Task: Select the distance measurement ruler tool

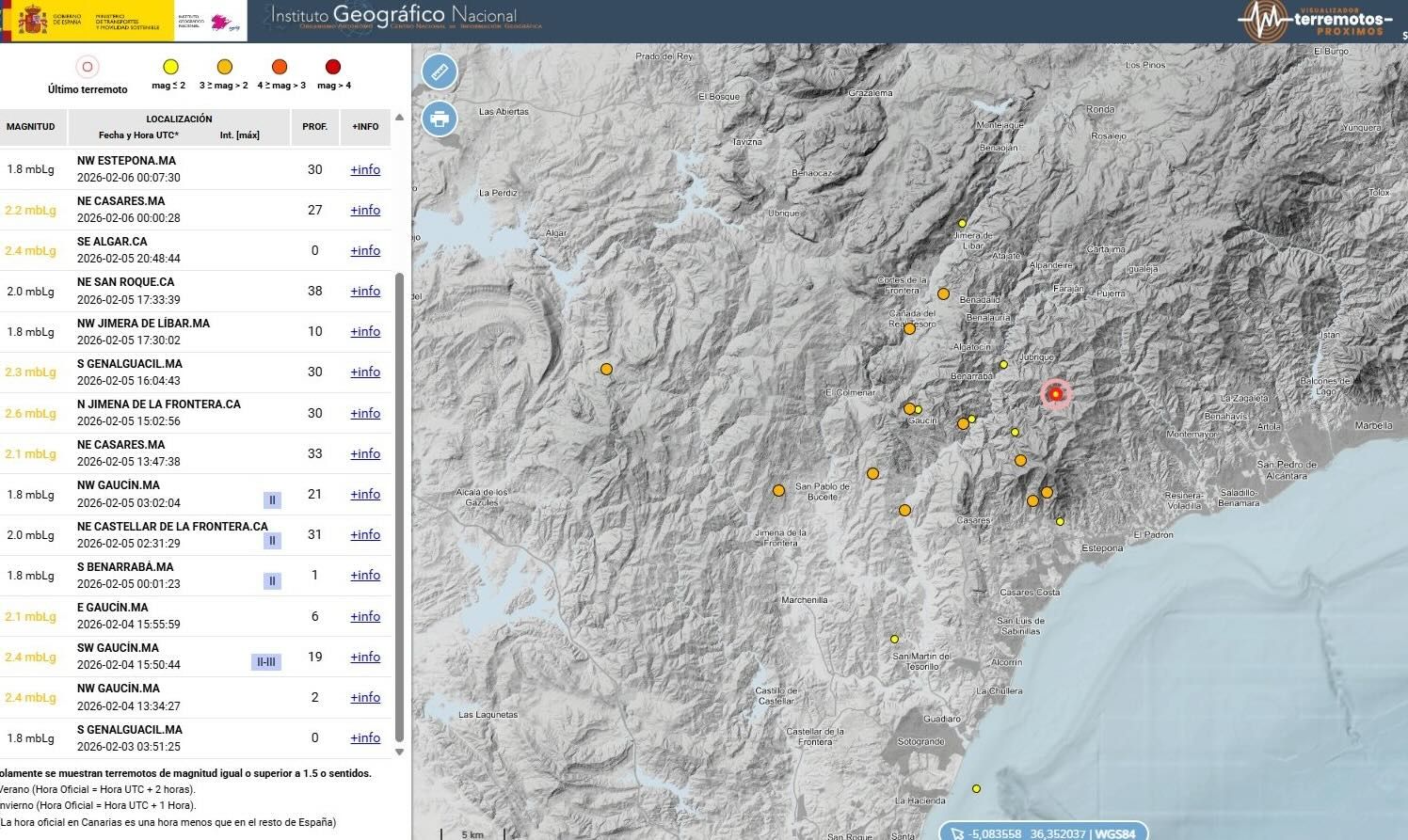Action: (x=439, y=71)
